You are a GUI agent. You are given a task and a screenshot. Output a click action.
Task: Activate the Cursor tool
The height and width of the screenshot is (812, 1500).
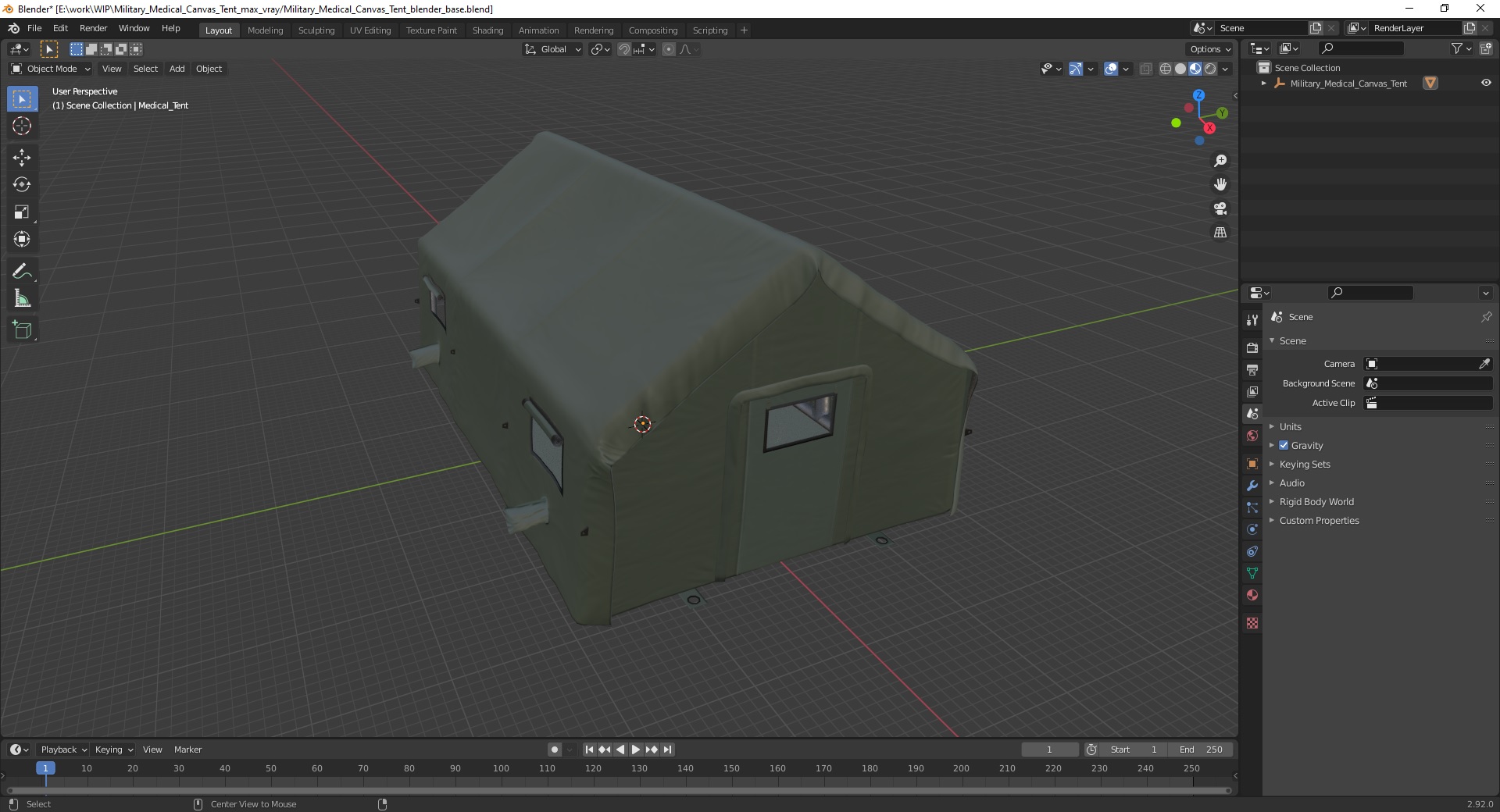coord(22,126)
